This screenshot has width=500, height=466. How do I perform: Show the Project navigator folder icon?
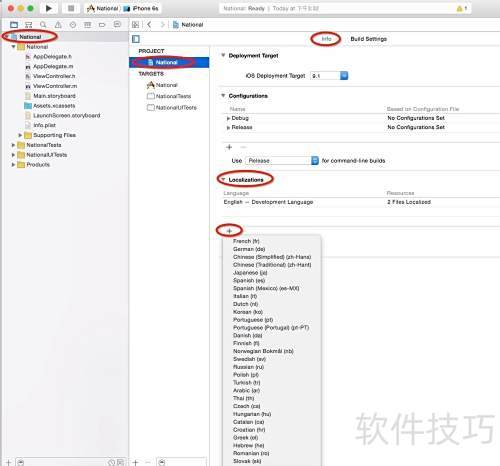(x=14, y=25)
